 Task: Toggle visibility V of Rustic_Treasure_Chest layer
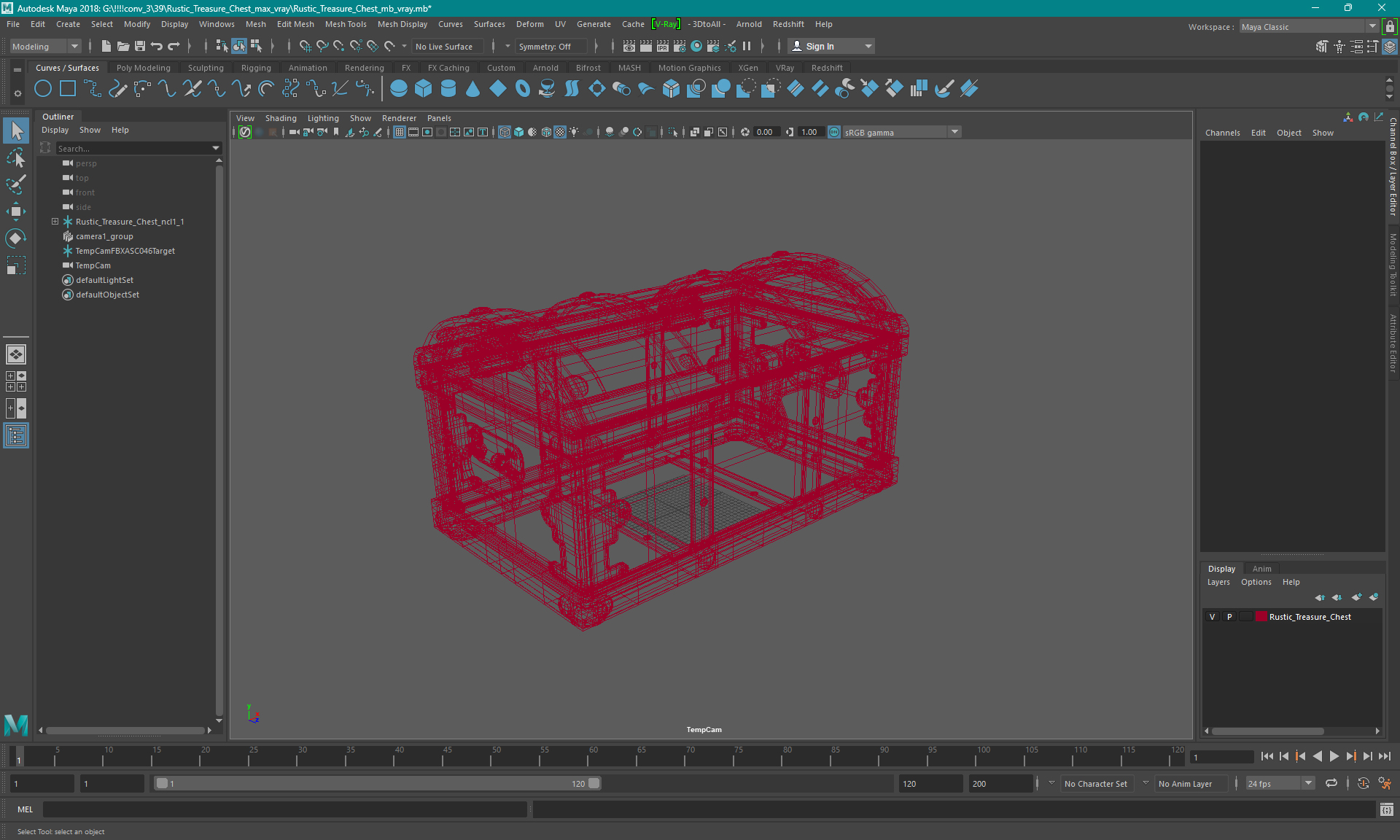1213,617
